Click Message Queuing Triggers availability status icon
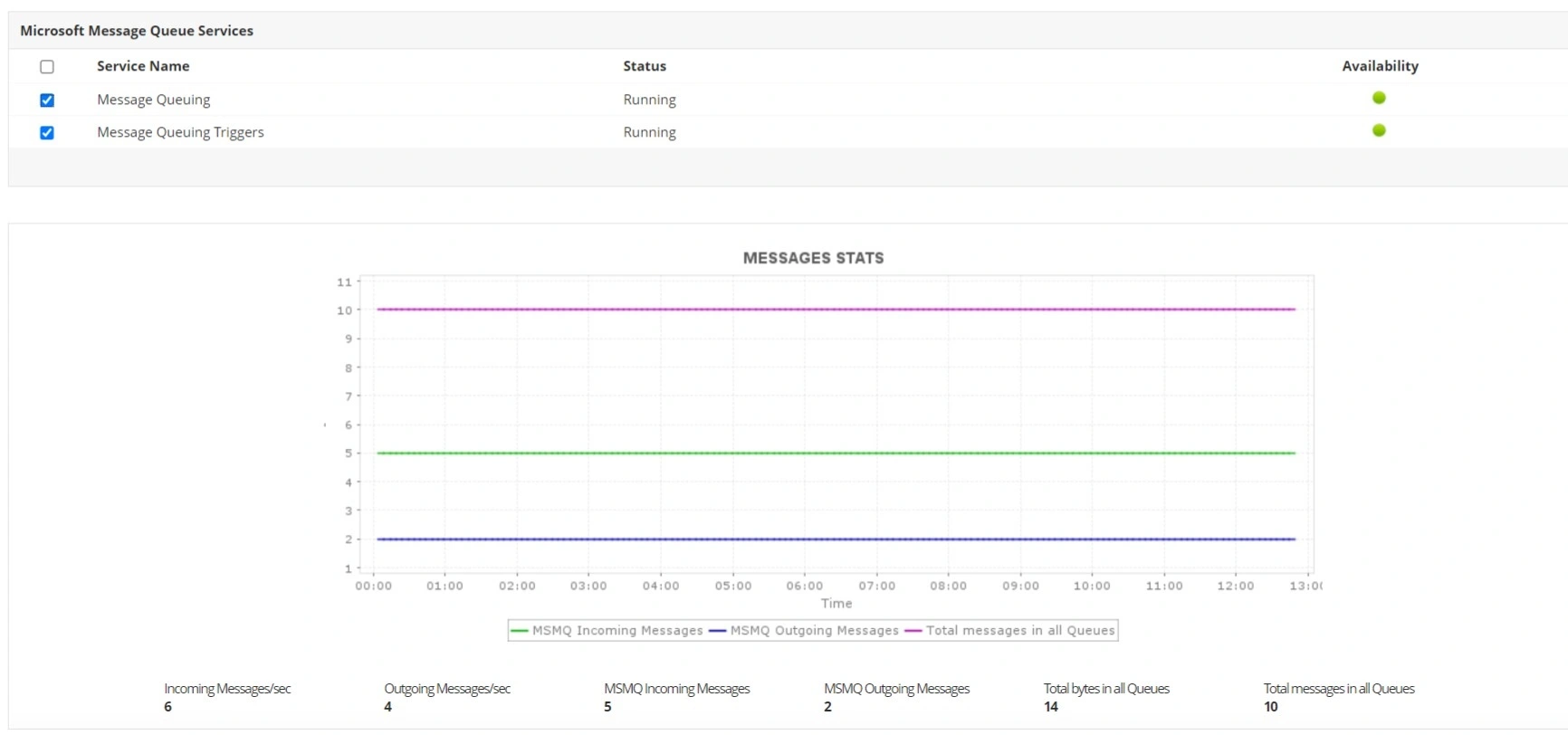This screenshot has height=735, width=1568. click(1379, 130)
